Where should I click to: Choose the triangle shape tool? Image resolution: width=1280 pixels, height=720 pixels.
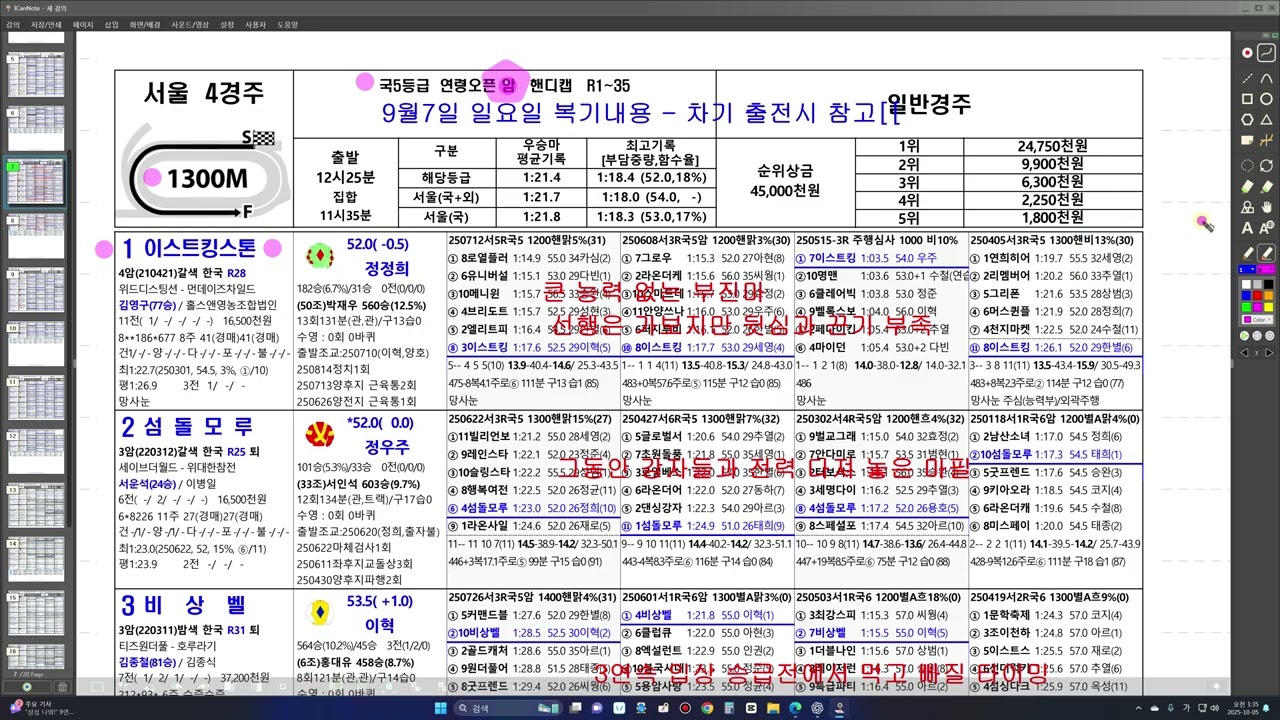1266,119
